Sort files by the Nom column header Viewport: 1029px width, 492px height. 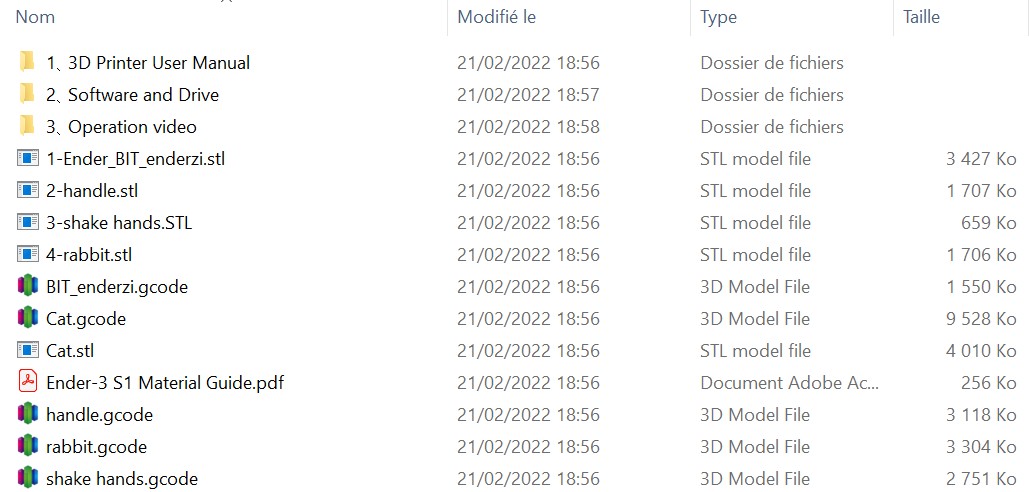point(35,17)
